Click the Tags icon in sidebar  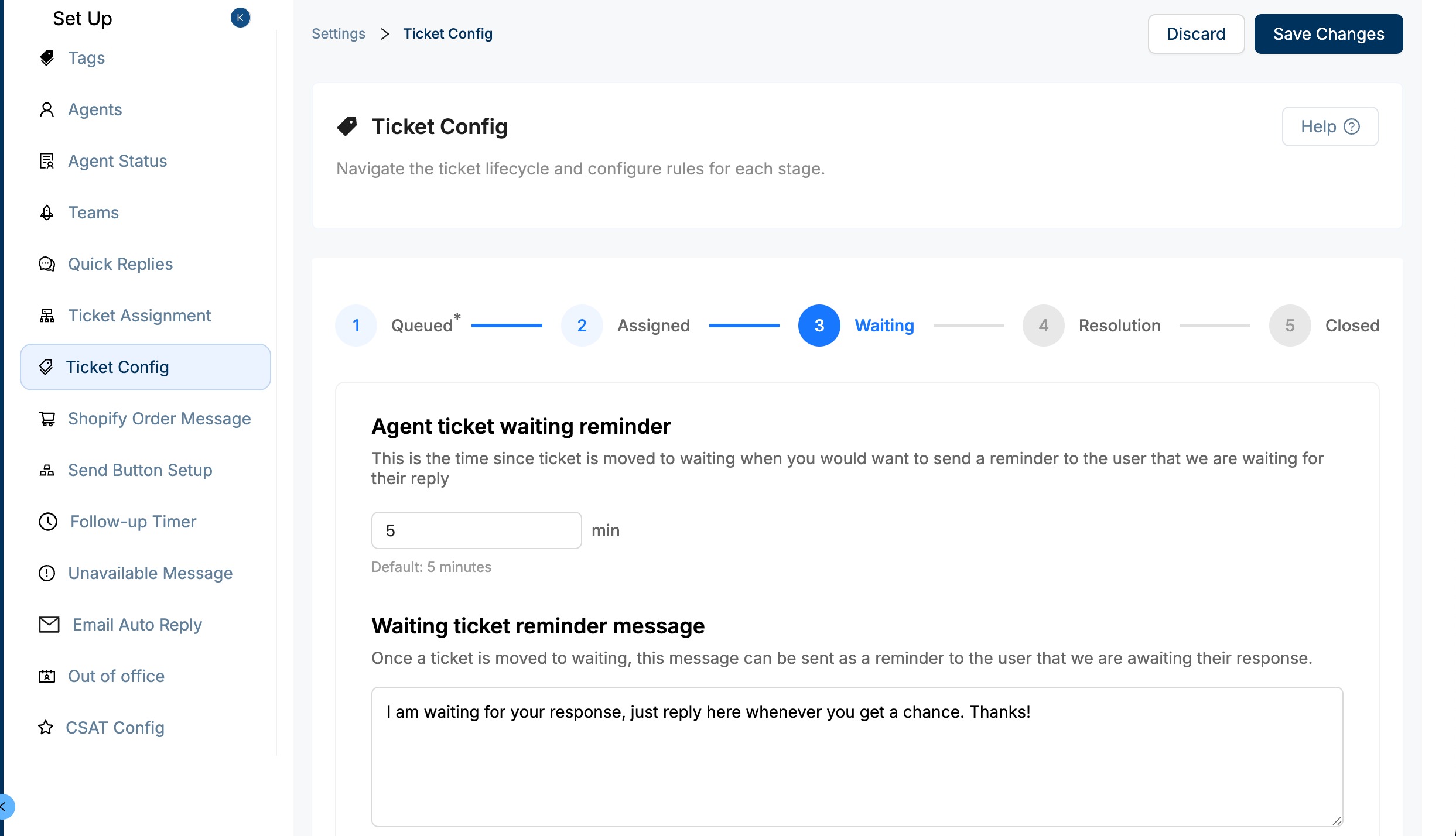point(47,58)
